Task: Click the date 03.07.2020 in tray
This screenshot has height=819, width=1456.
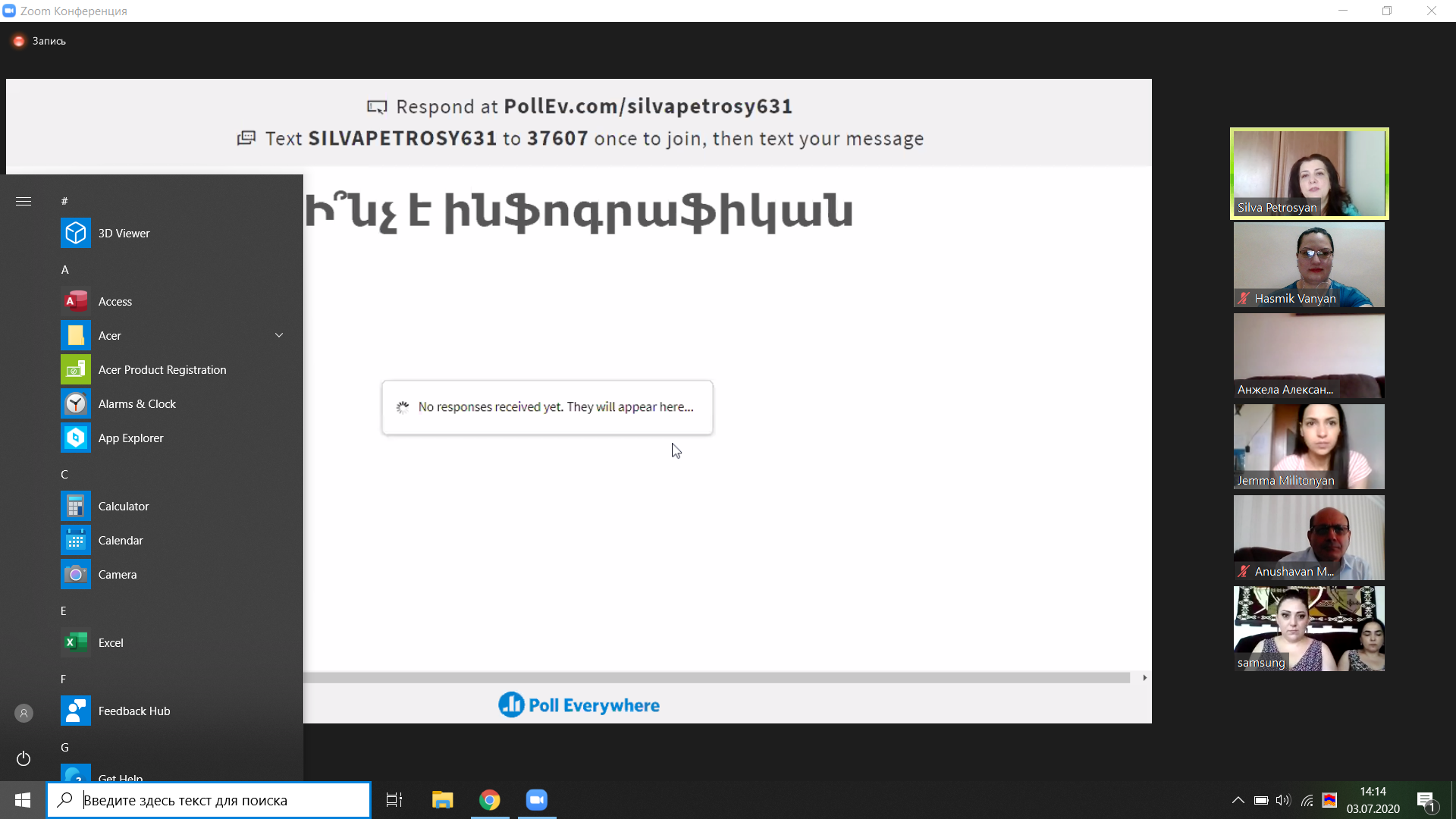Action: pos(1373,808)
